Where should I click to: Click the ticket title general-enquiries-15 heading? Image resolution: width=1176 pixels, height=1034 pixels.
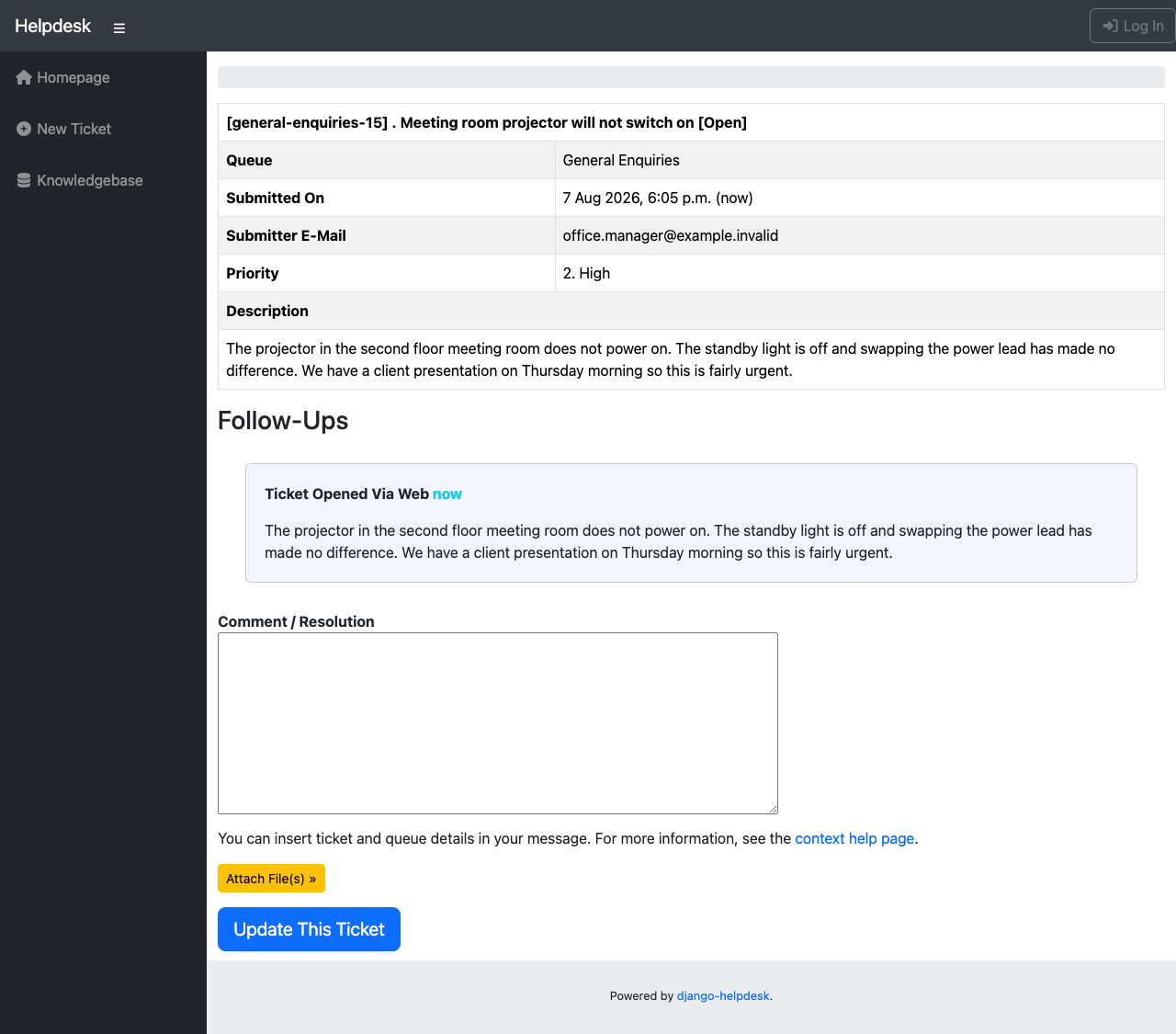pyautogui.click(x=487, y=122)
